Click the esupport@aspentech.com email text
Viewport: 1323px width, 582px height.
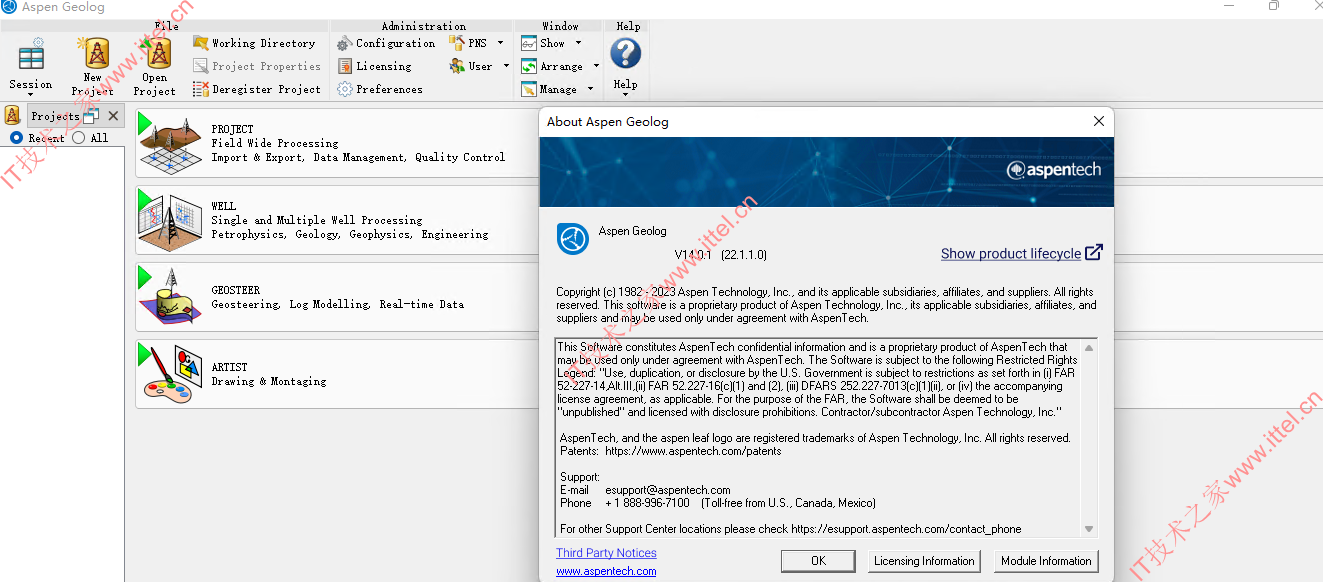coord(668,490)
